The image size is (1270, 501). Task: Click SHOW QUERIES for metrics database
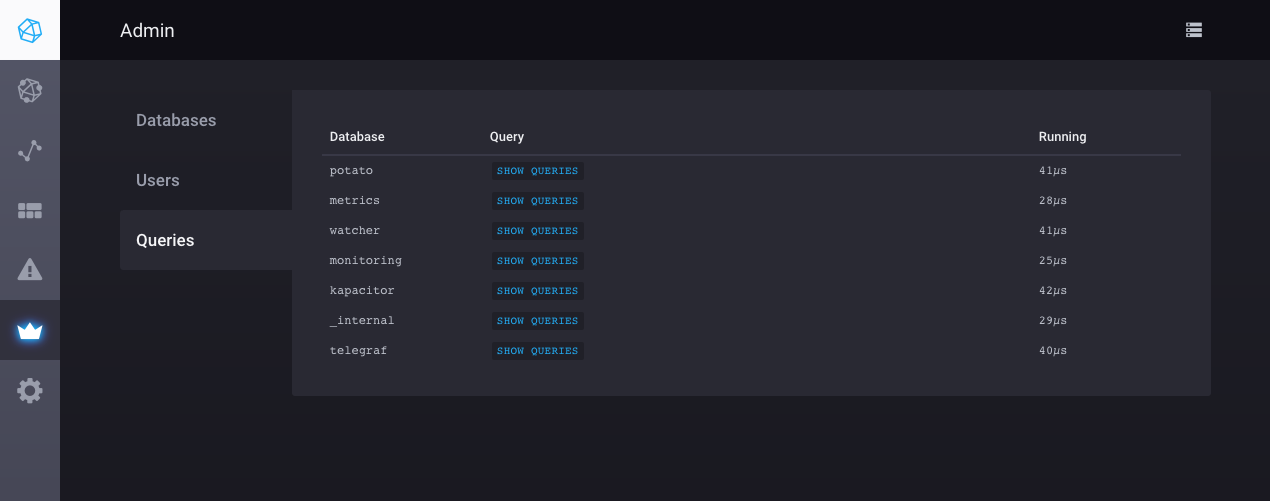click(537, 201)
